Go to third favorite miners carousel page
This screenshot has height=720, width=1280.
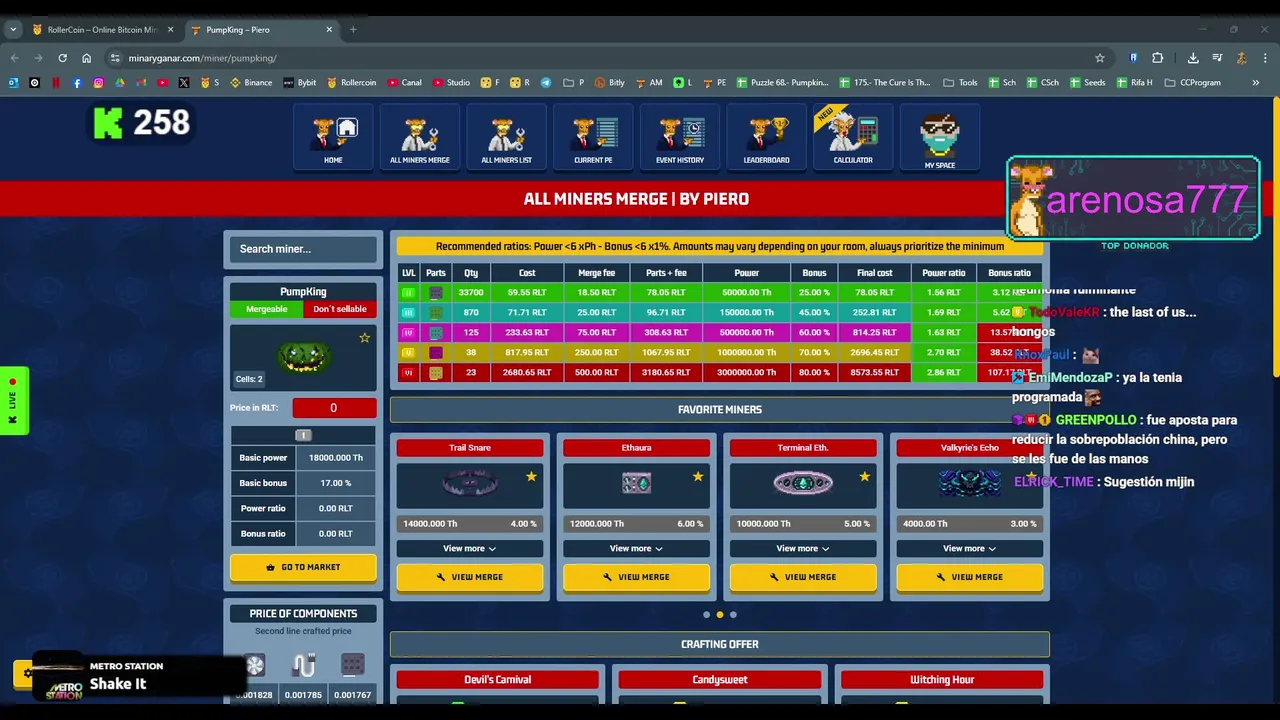(x=733, y=615)
